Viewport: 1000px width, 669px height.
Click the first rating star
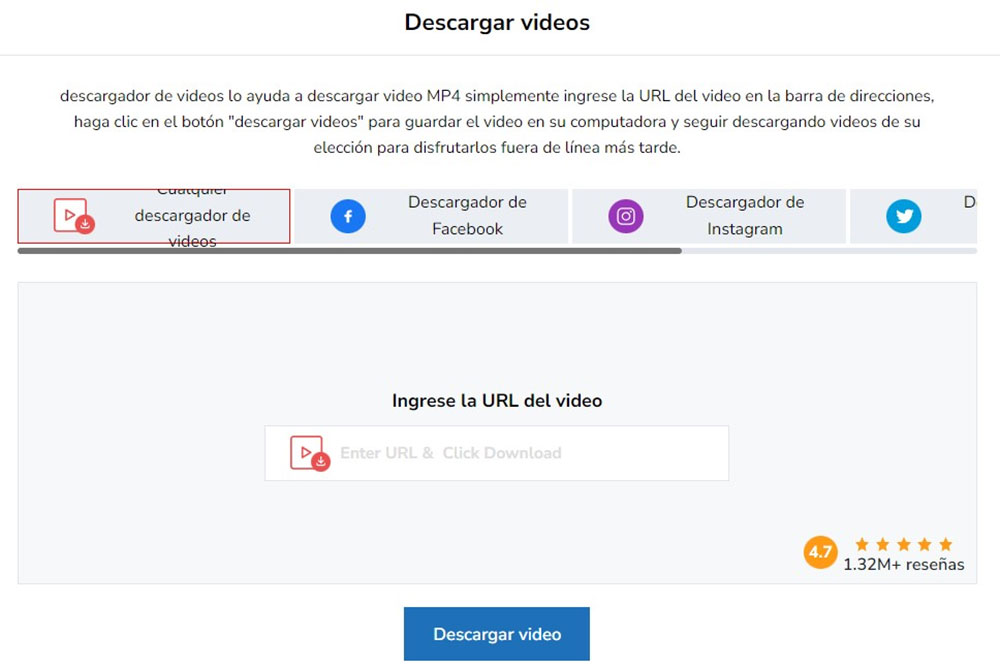click(859, 544)
